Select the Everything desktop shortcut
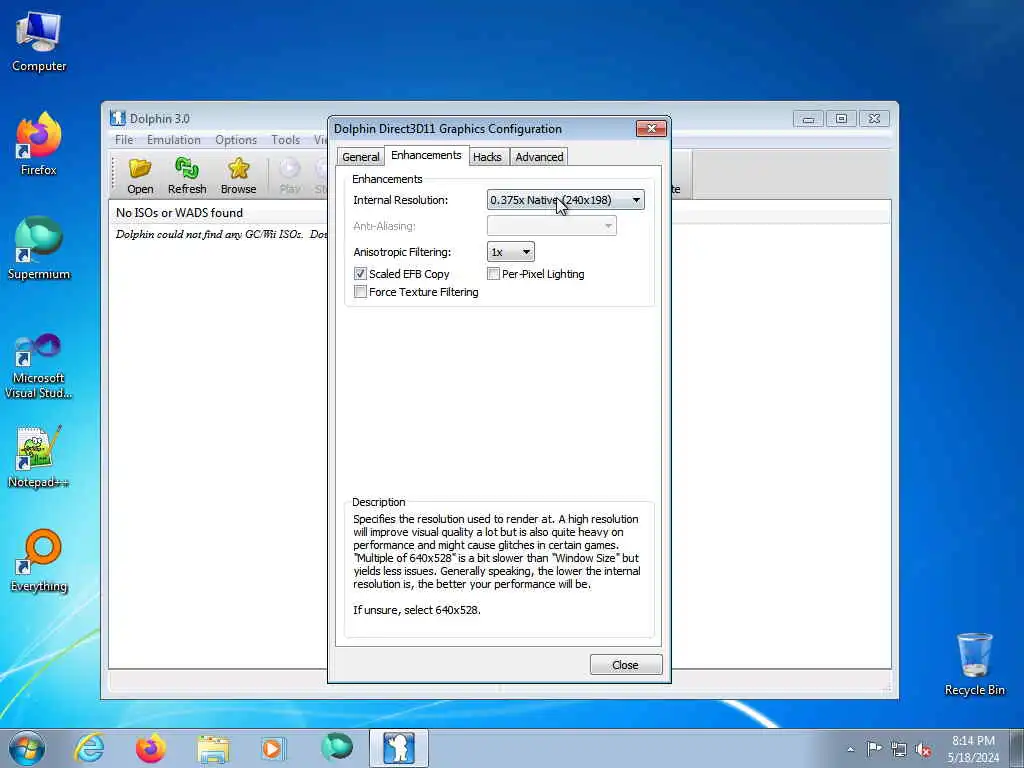1024x768 pixels. [39, 560]
